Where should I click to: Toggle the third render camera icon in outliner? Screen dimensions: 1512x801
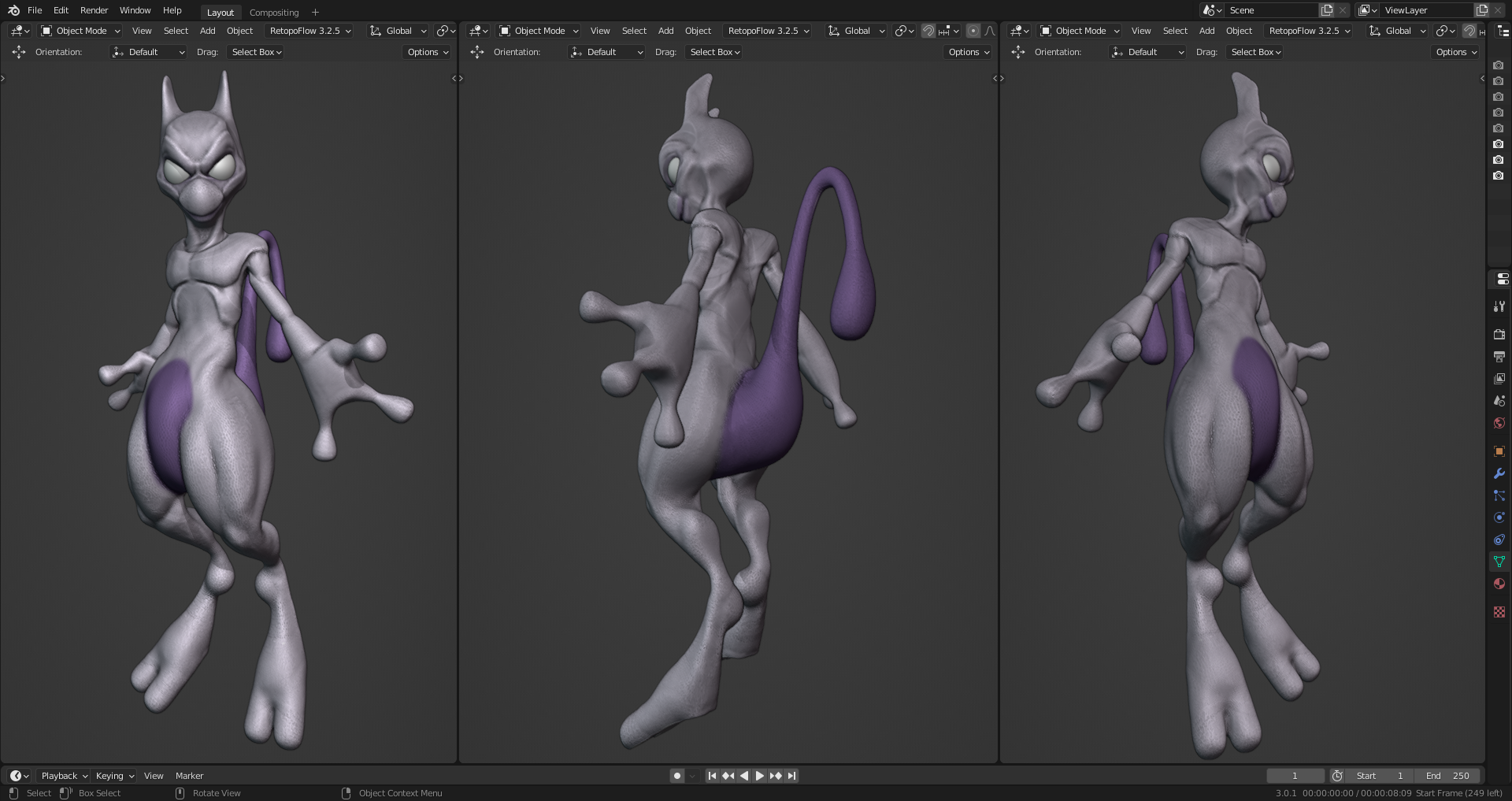[1498, 97]
